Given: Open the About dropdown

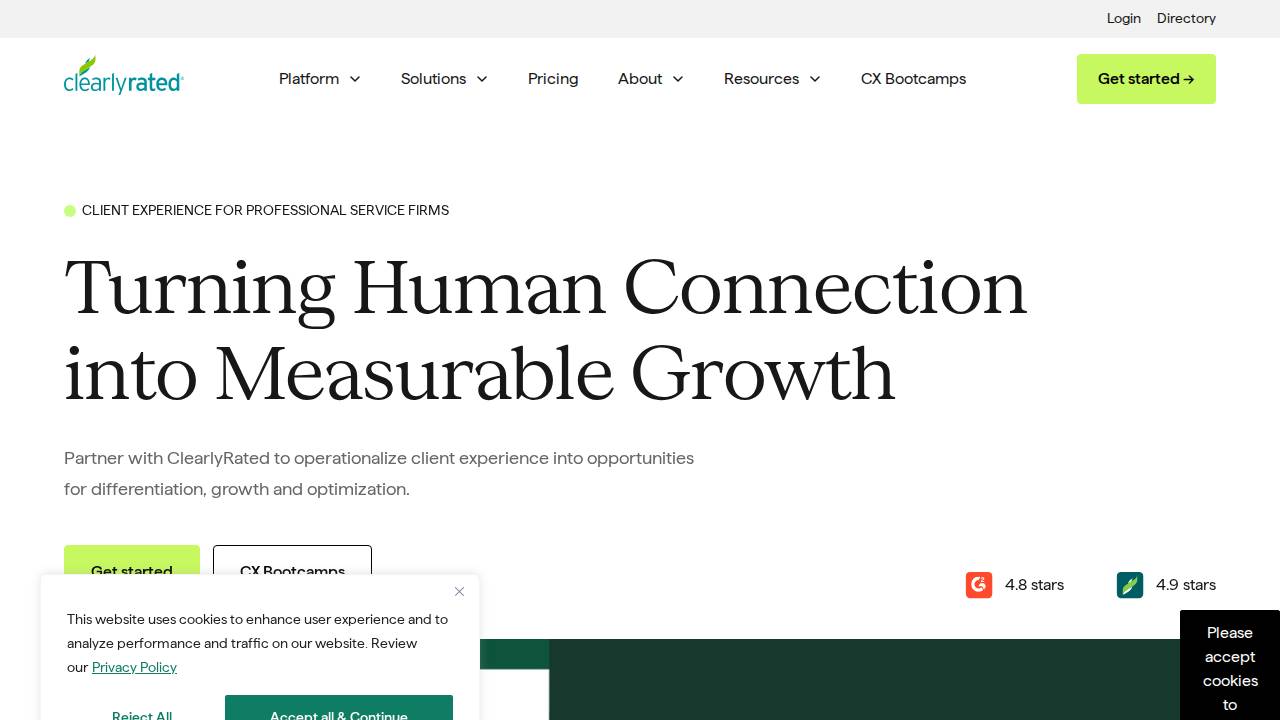Looking at the screenshot, I should tap(650, 79).
